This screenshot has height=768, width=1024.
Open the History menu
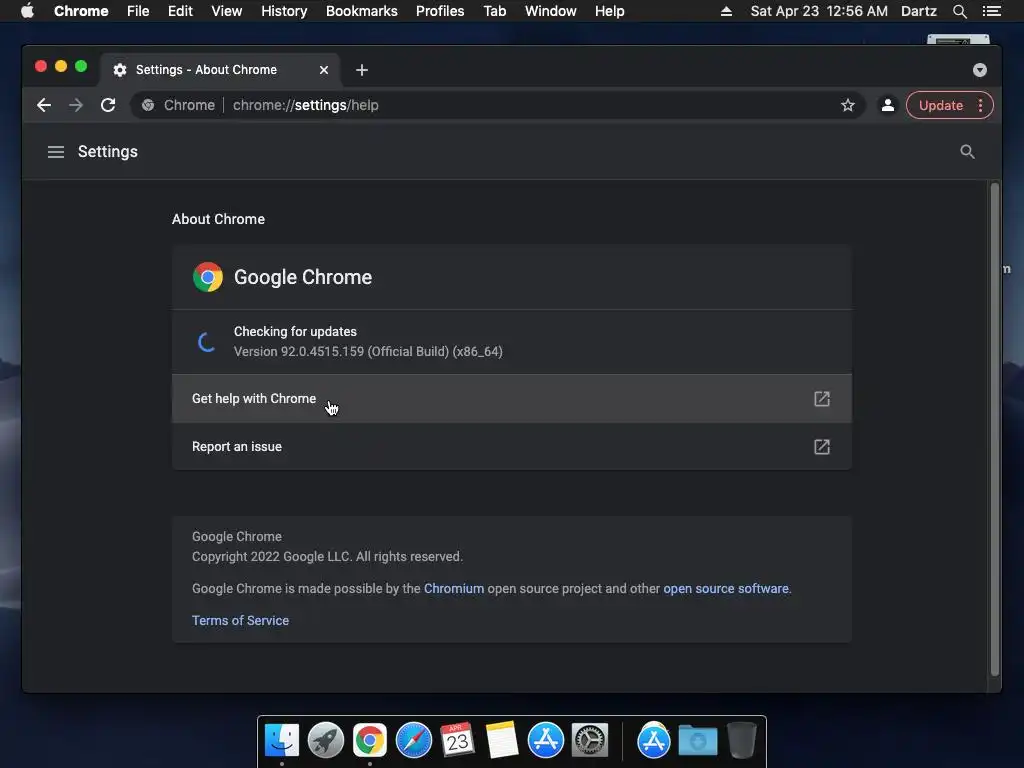click(x=284, y=11)
